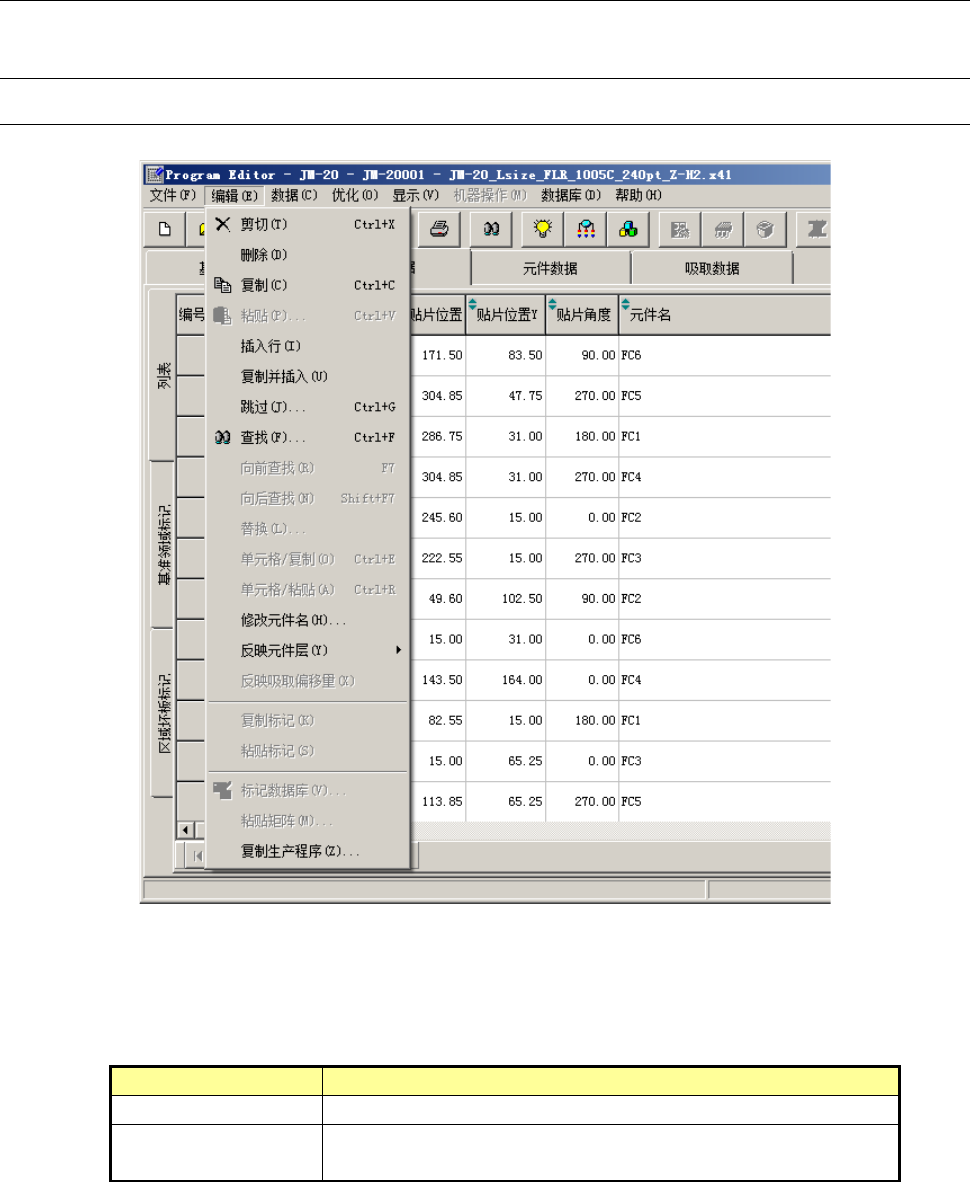The width and height of the screenshot is (970, 1182).
Task: Click the grayed checkered board toolbar icon
Action: click(680, 229)
